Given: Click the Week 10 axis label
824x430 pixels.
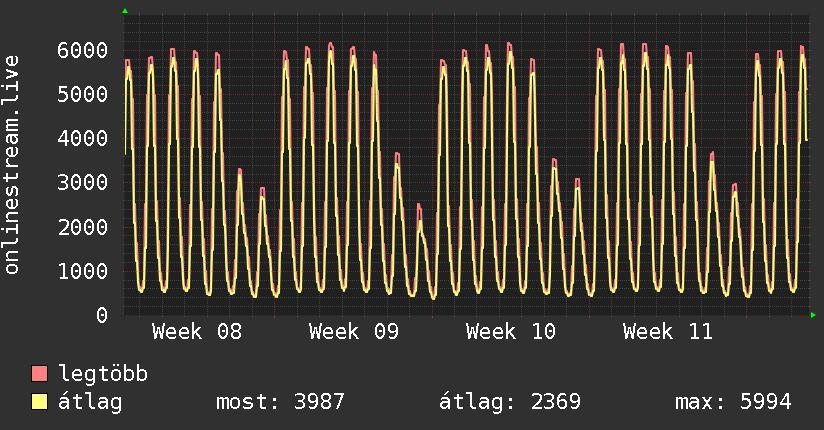Looking at the screenshot, I should click(510, 332).
